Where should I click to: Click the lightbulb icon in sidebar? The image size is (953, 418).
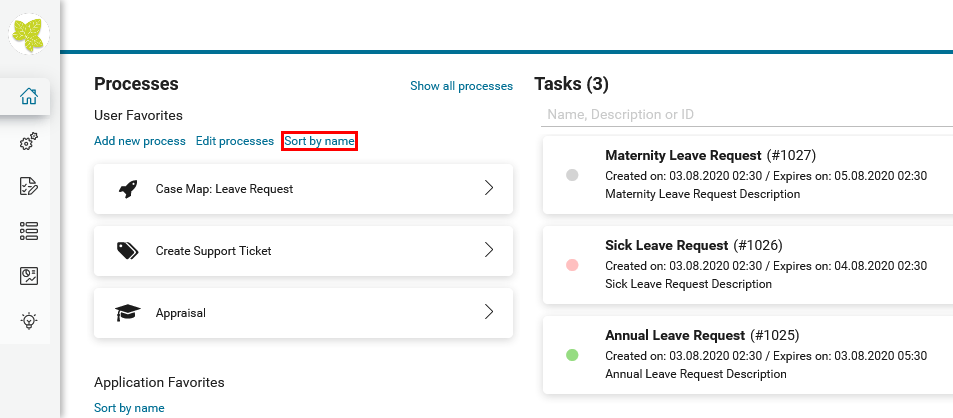click(x=29, y=321)
